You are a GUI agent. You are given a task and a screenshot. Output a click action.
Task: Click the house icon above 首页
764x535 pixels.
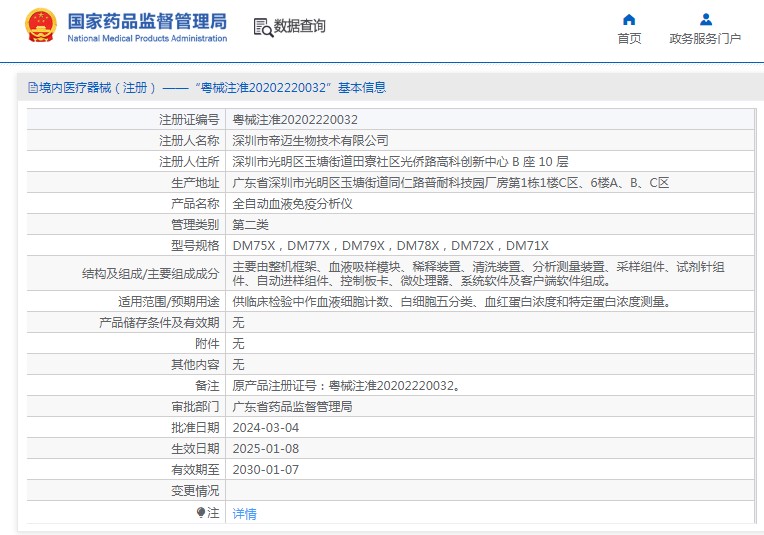[629, 19]
